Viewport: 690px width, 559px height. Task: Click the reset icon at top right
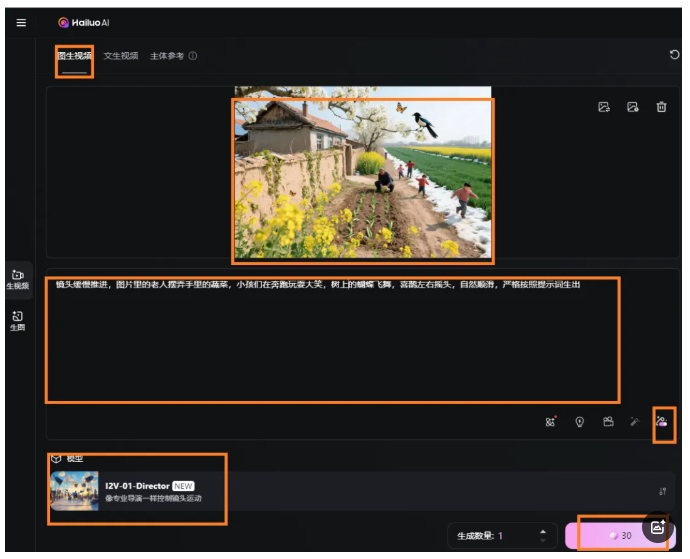pyautogui.click(x=674, y=55)
